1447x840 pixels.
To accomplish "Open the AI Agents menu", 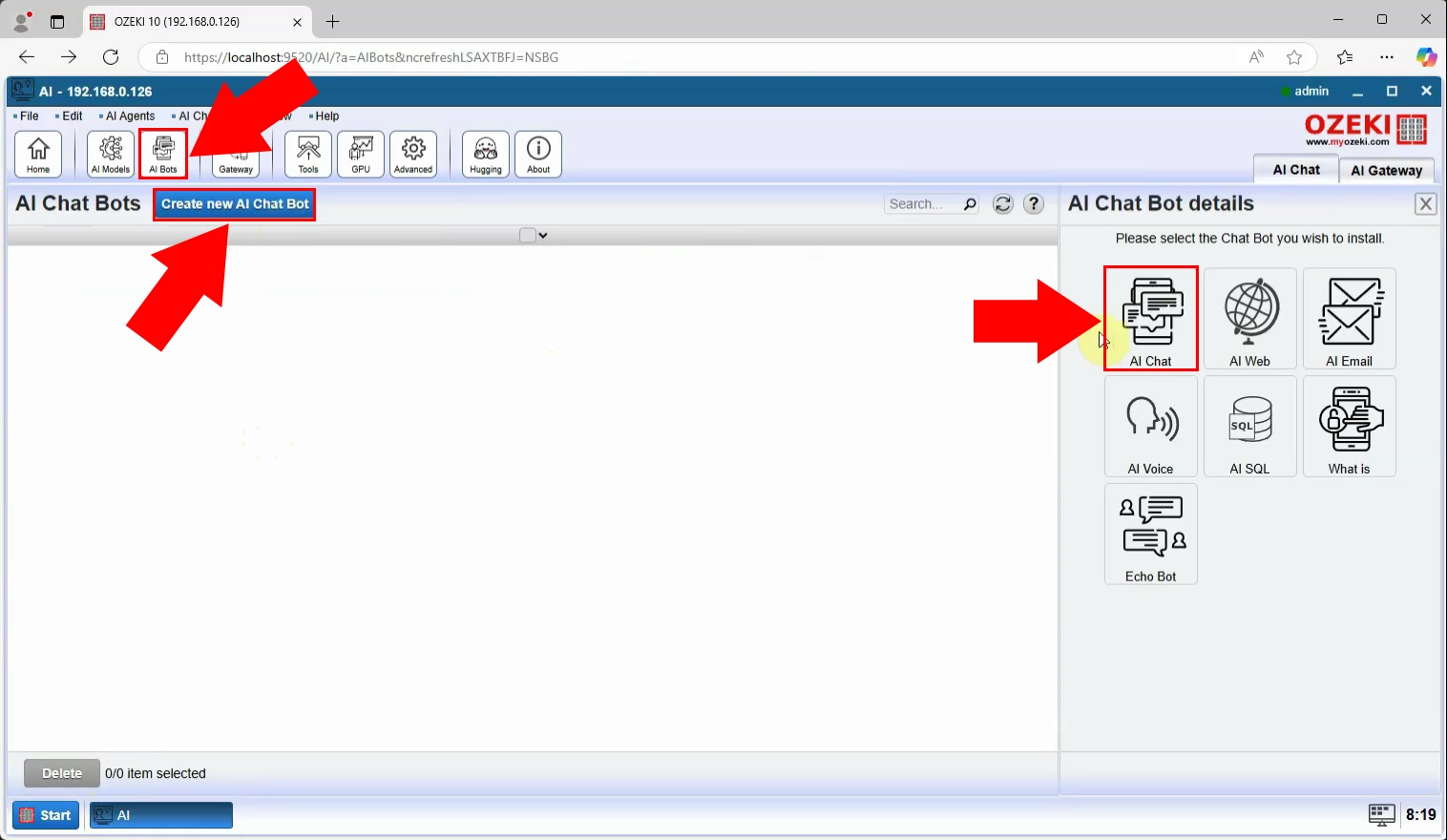I will tap(128, 116).
